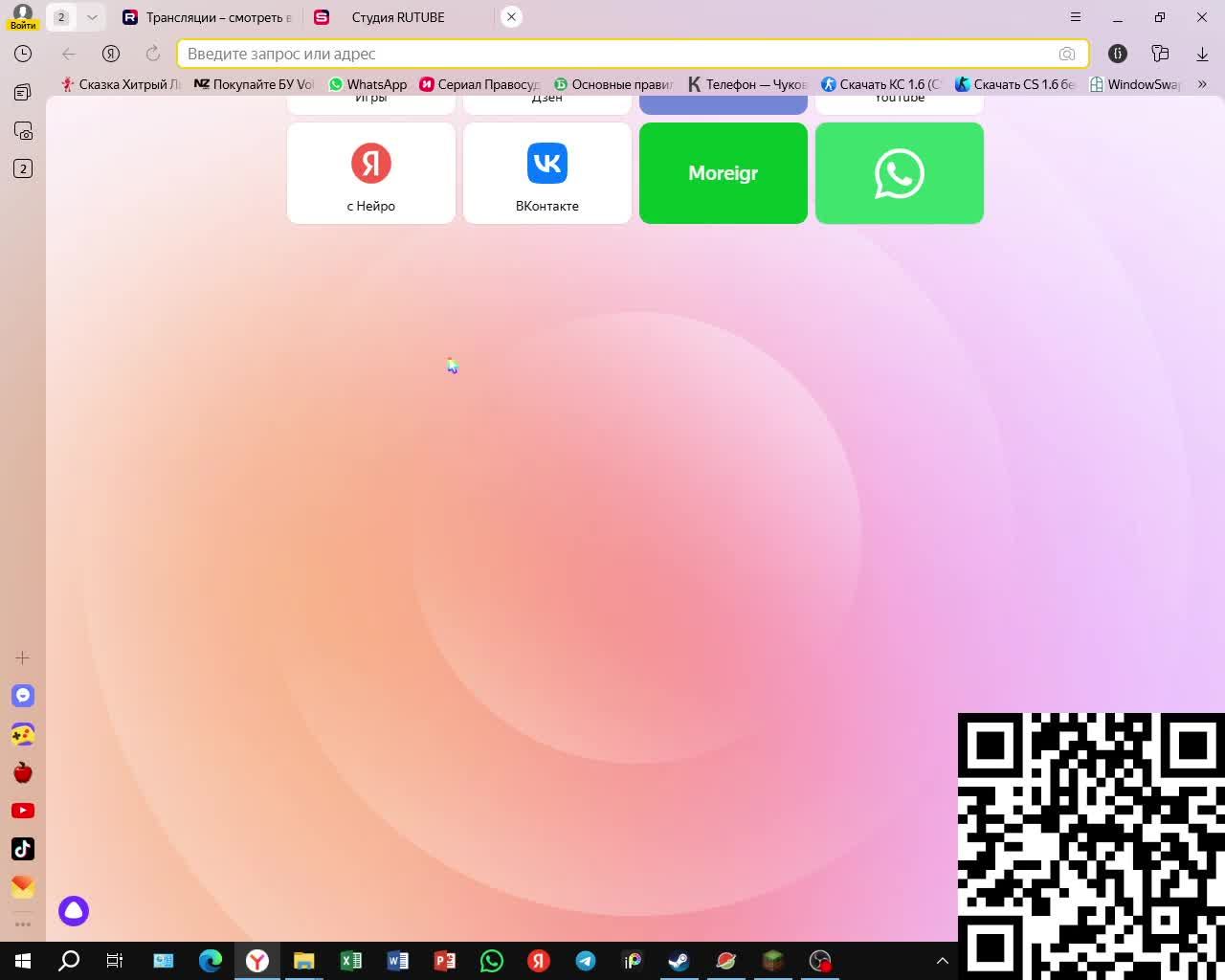Open Minecraft from the taskbar
The width and height of the screenshot is (1225, 980).
773,961
